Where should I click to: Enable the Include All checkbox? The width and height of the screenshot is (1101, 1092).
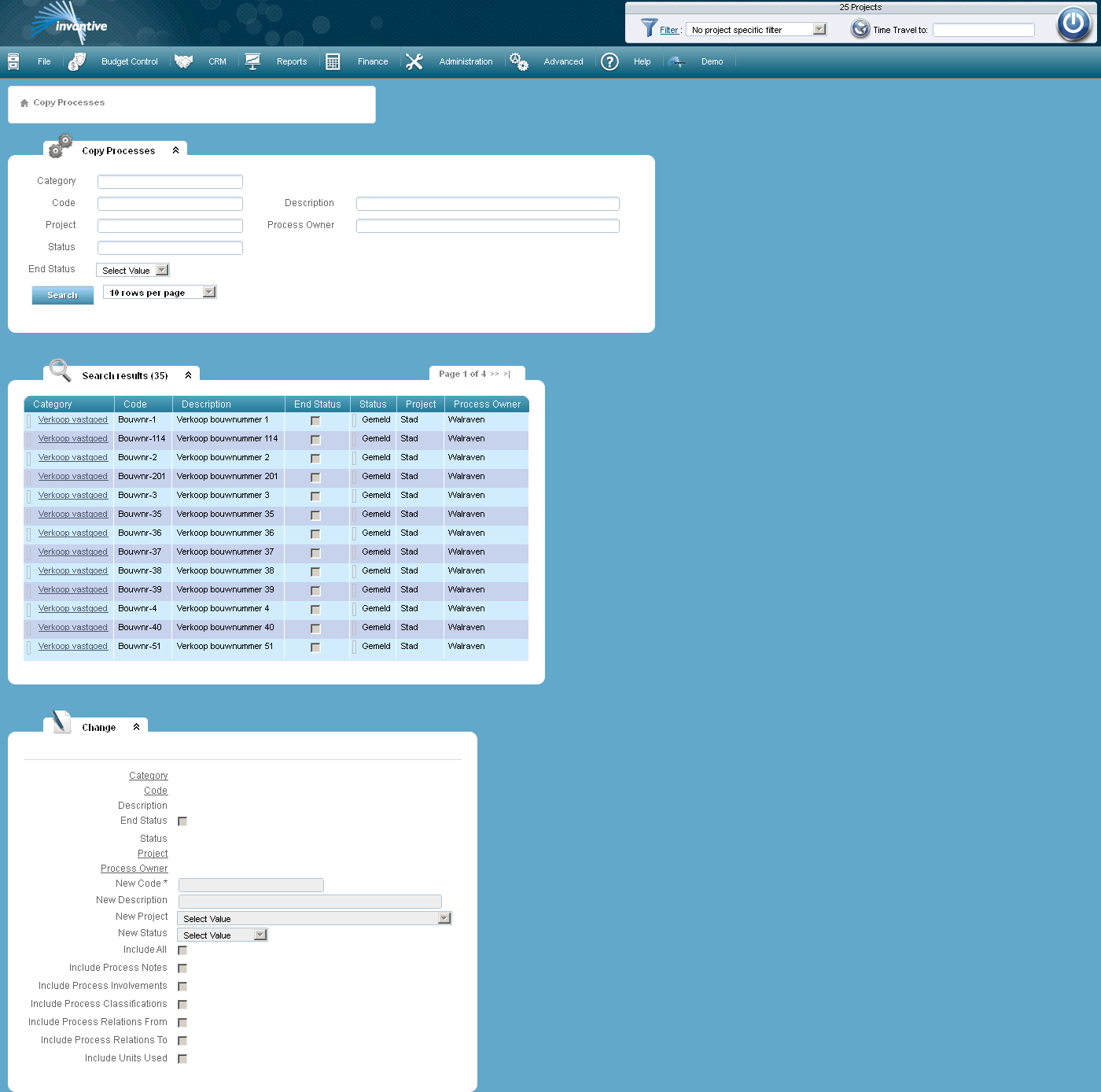click(182, 950)
